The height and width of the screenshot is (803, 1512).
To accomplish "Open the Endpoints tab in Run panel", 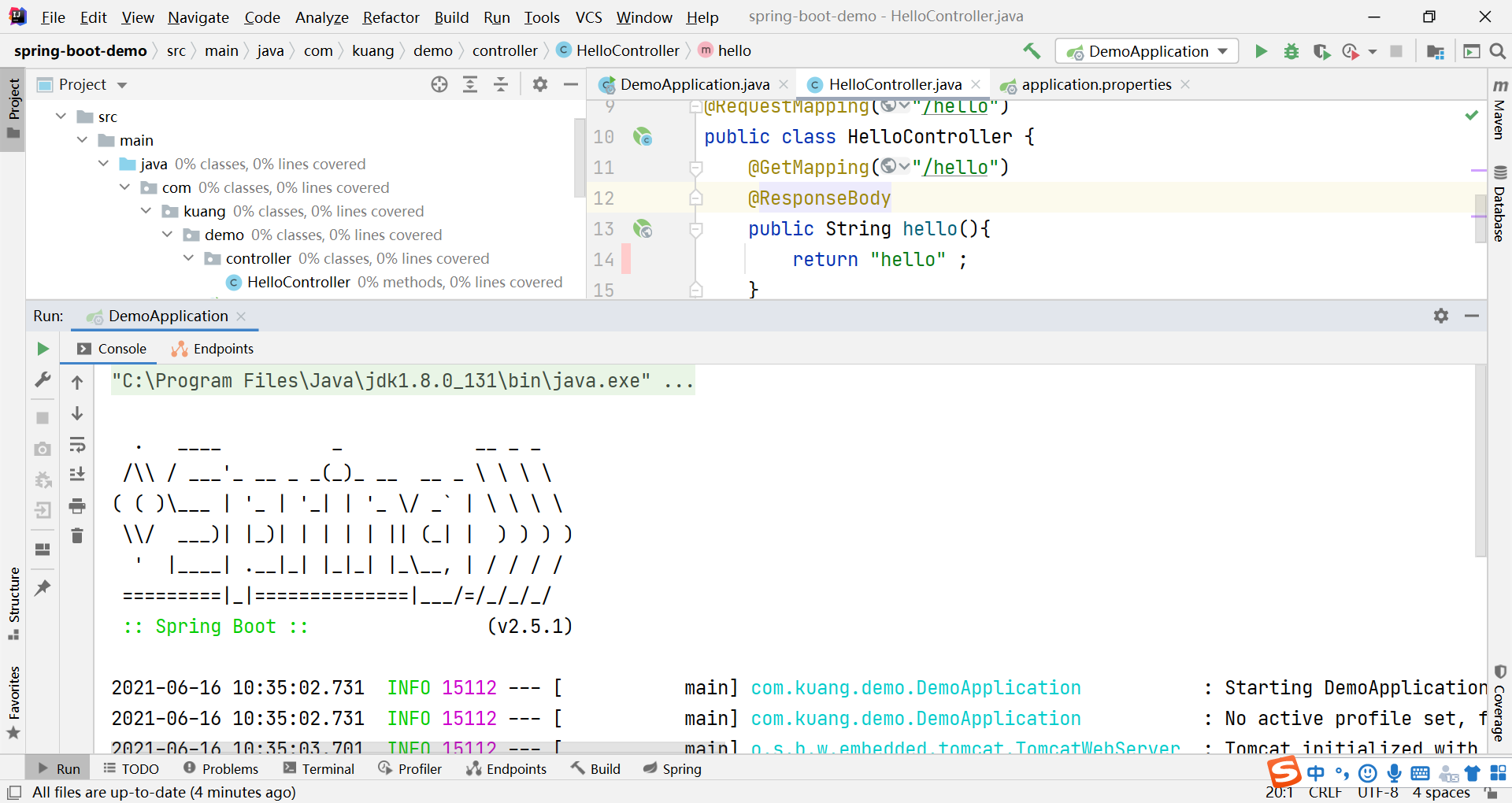I will [x=213, y=349].
